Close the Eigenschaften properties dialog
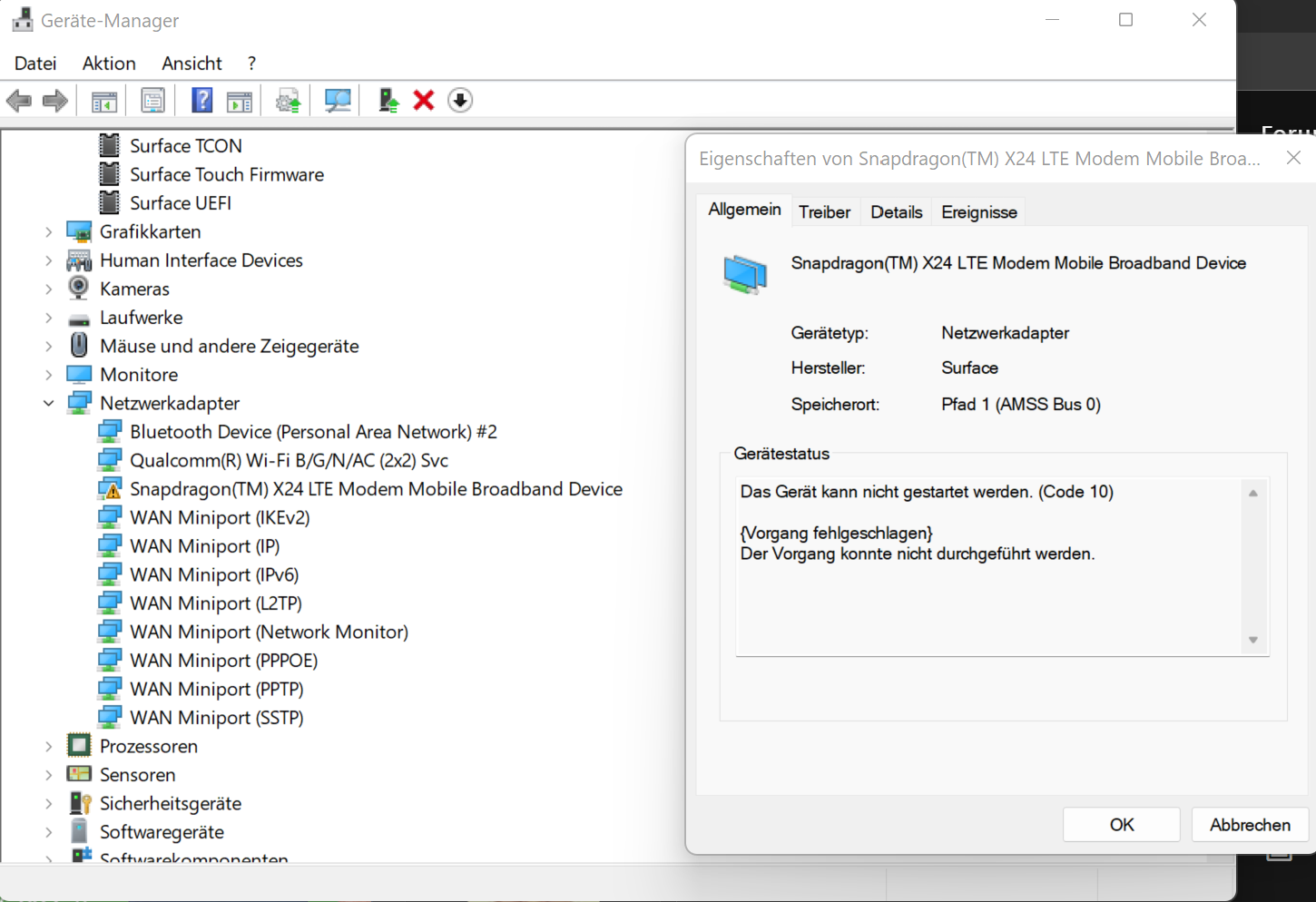1316x902 pixels. coord(1293,158)
